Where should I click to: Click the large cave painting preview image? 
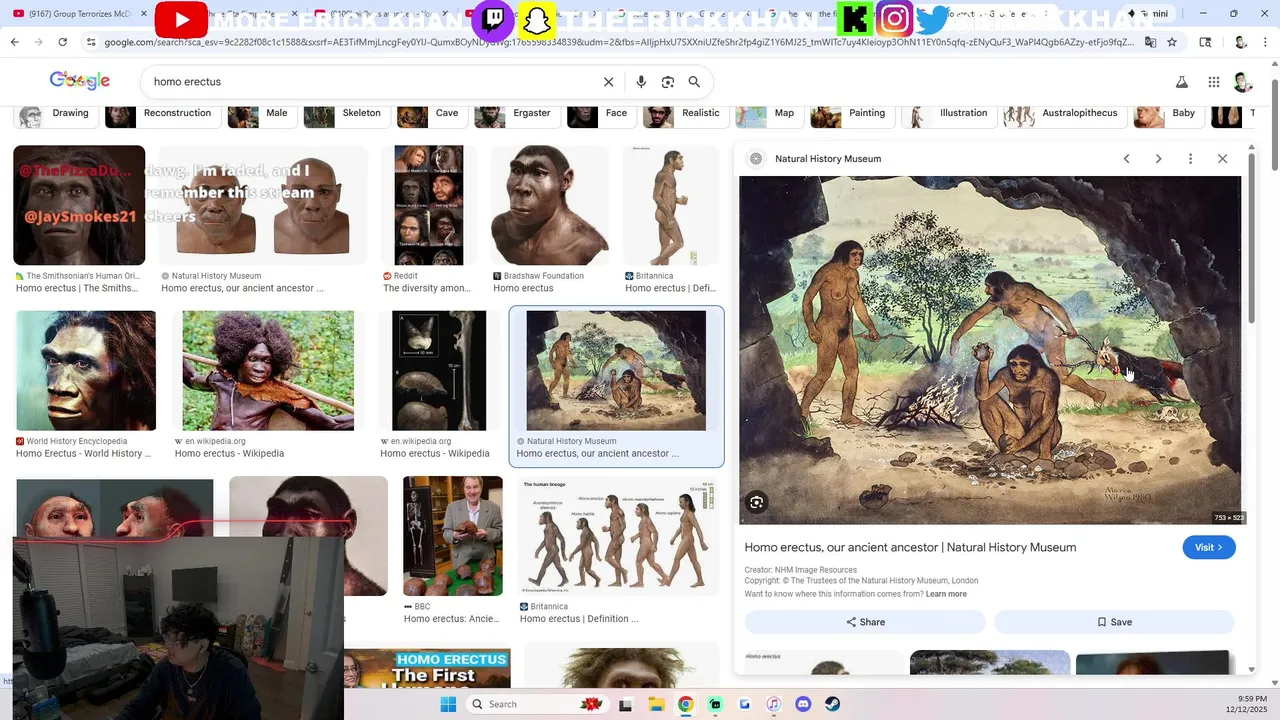(990, 350)
